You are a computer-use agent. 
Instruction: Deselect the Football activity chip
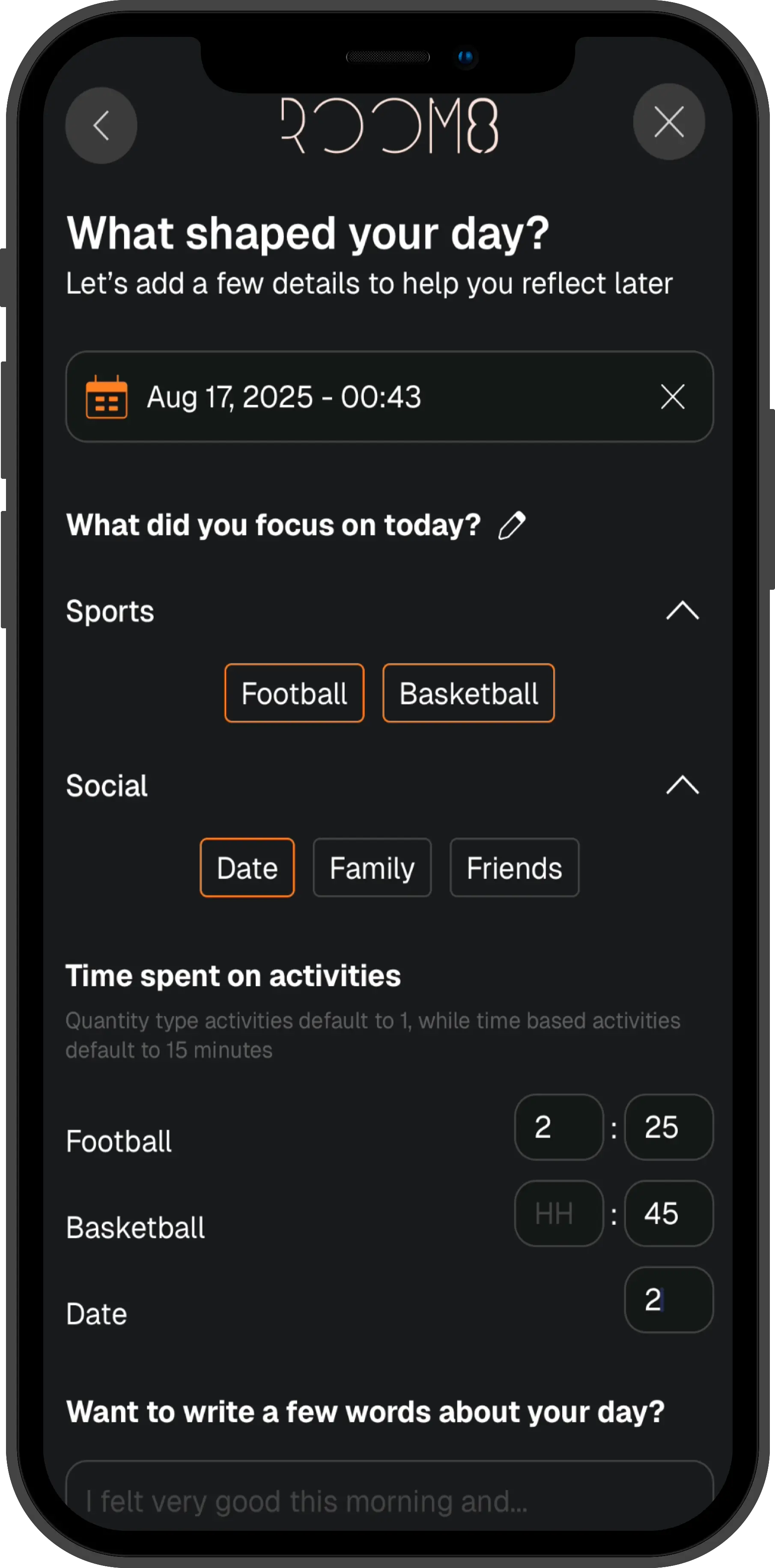(295, 693)
